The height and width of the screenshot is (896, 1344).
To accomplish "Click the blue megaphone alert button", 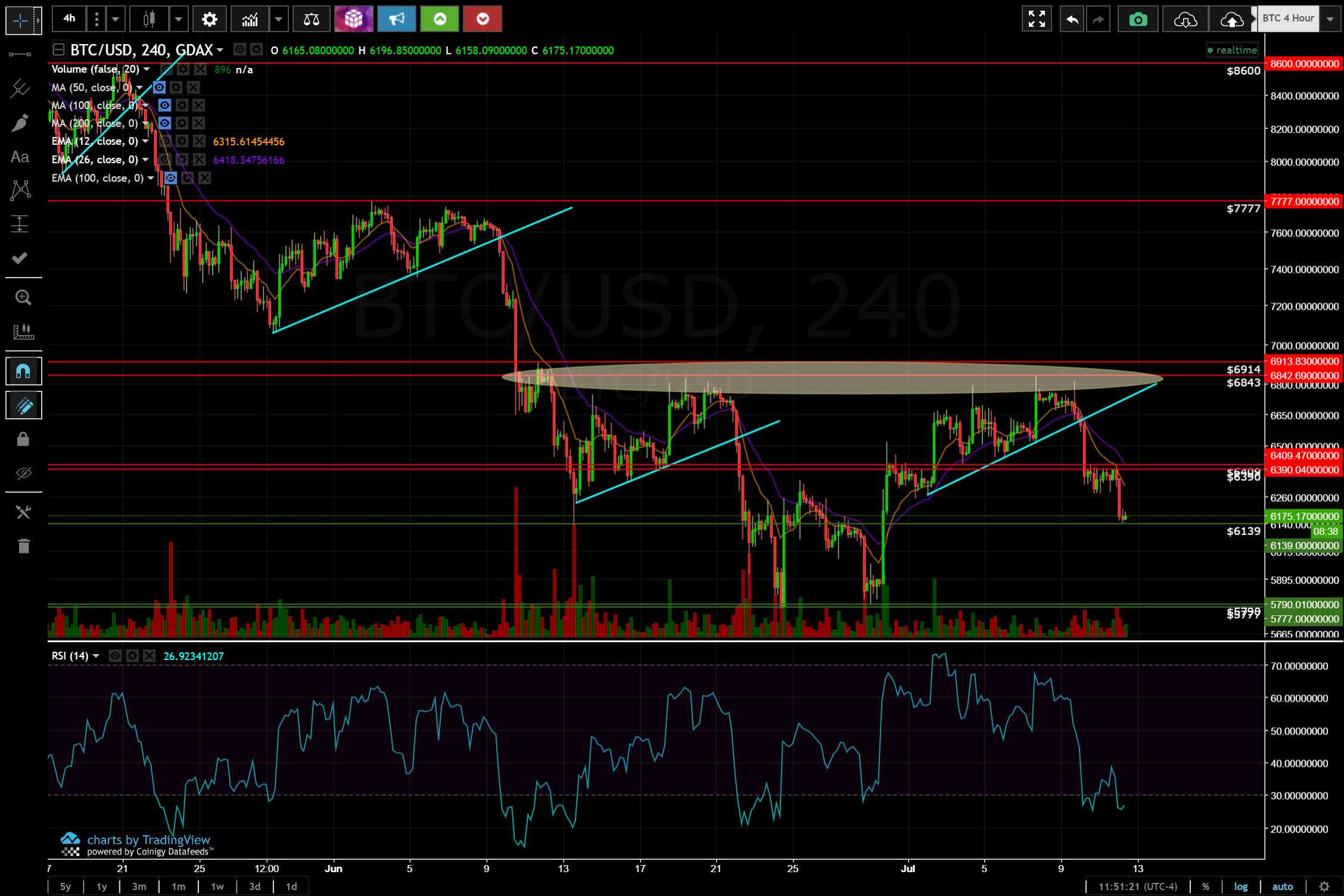I will 396,20.
